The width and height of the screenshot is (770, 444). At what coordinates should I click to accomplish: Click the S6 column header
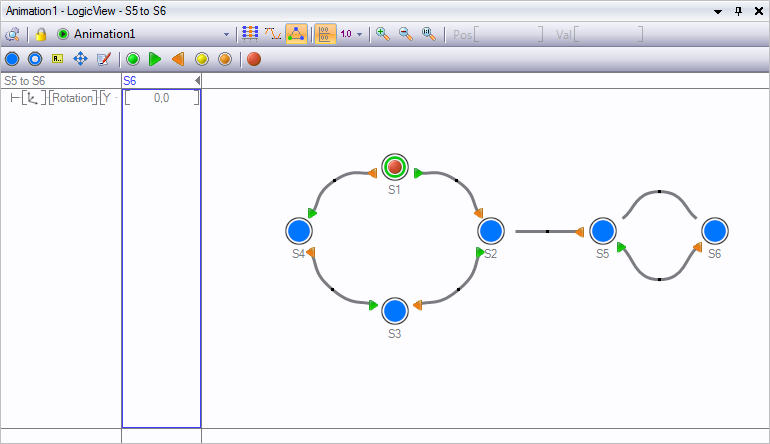click(x=160, y=80)
